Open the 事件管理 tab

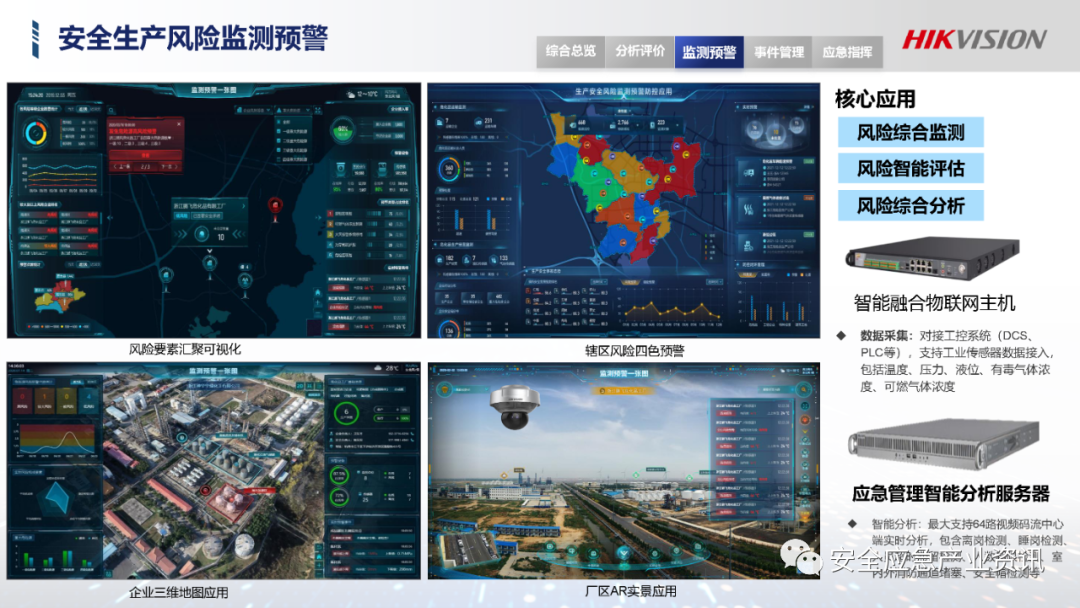tap(778, 50)
